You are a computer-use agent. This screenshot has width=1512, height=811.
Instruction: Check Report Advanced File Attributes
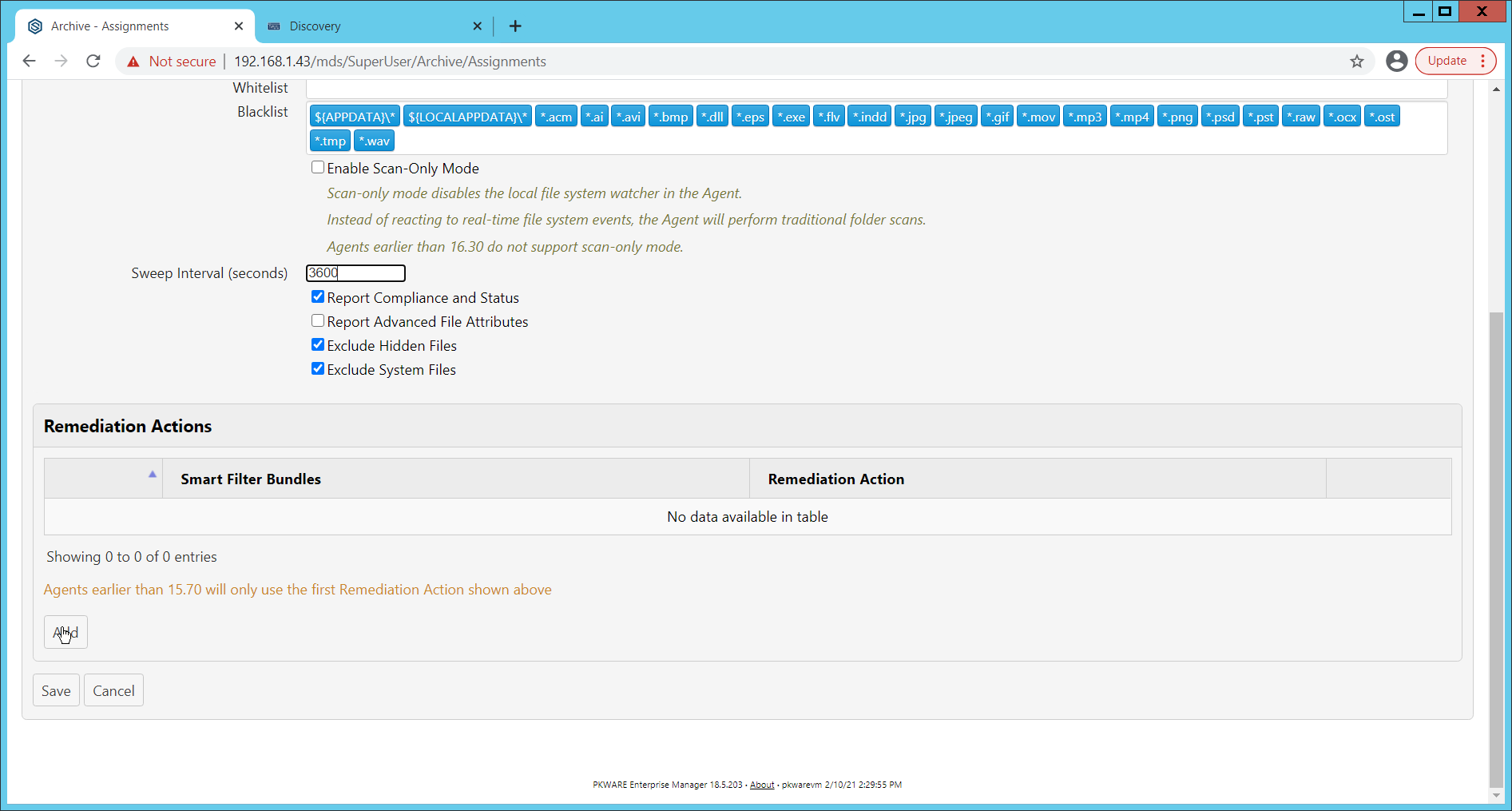318,320
